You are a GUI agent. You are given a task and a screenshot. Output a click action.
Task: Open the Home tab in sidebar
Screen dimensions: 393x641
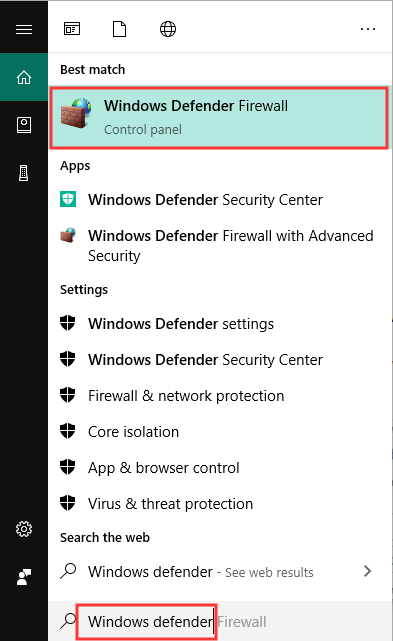[24, 77]
